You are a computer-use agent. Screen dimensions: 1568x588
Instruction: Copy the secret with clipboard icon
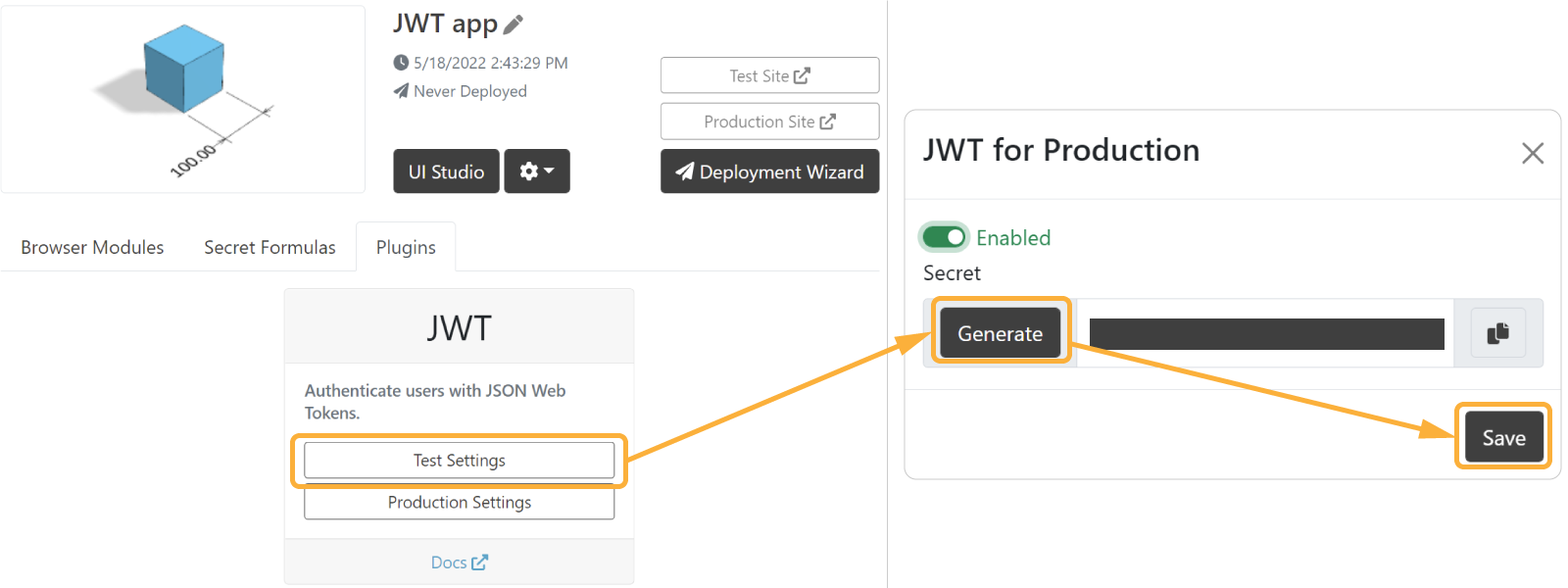click(x=1497, y=333)
